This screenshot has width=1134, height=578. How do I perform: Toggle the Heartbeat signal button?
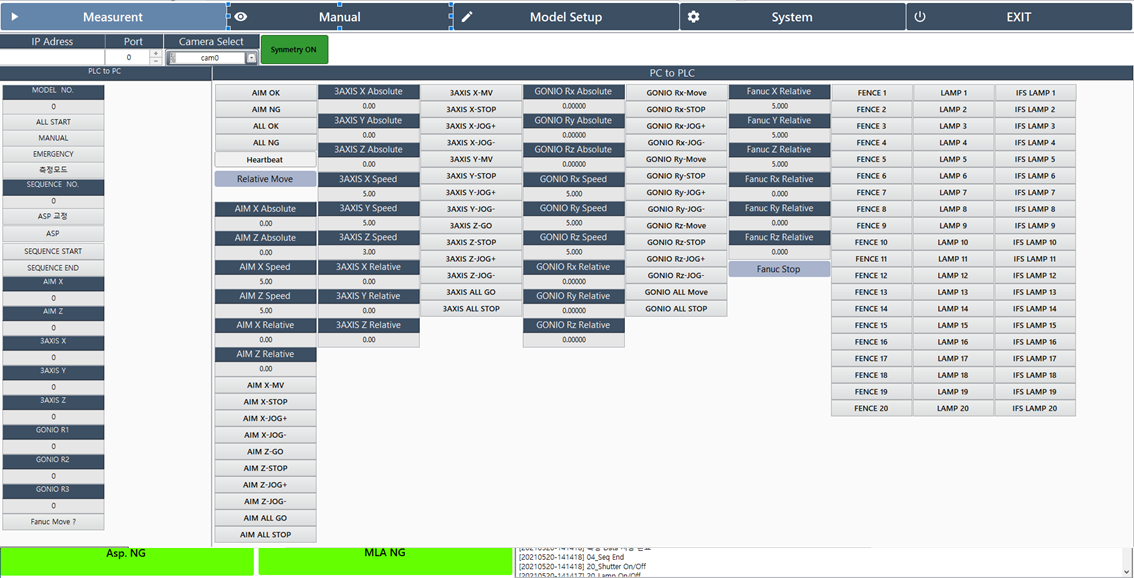coord(265,159)
